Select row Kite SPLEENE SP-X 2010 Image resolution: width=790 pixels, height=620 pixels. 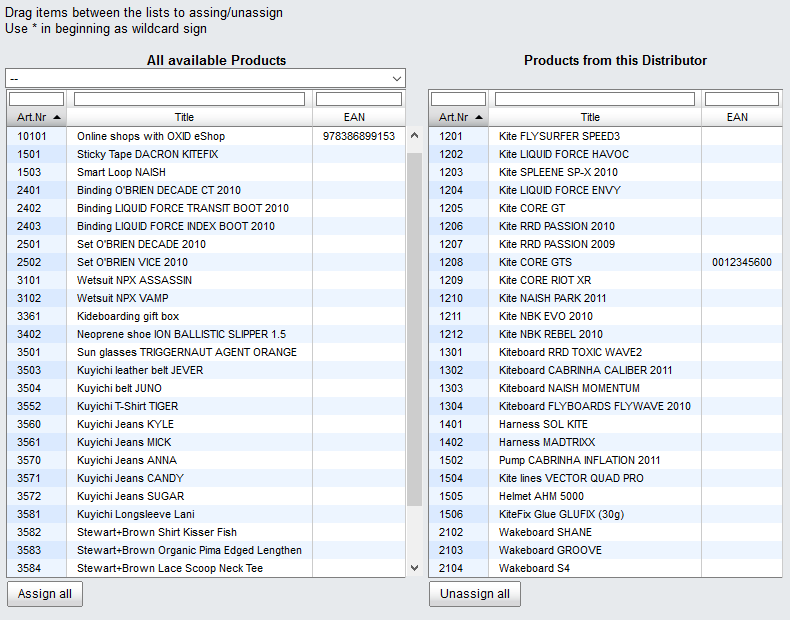(x=606, y=172)
